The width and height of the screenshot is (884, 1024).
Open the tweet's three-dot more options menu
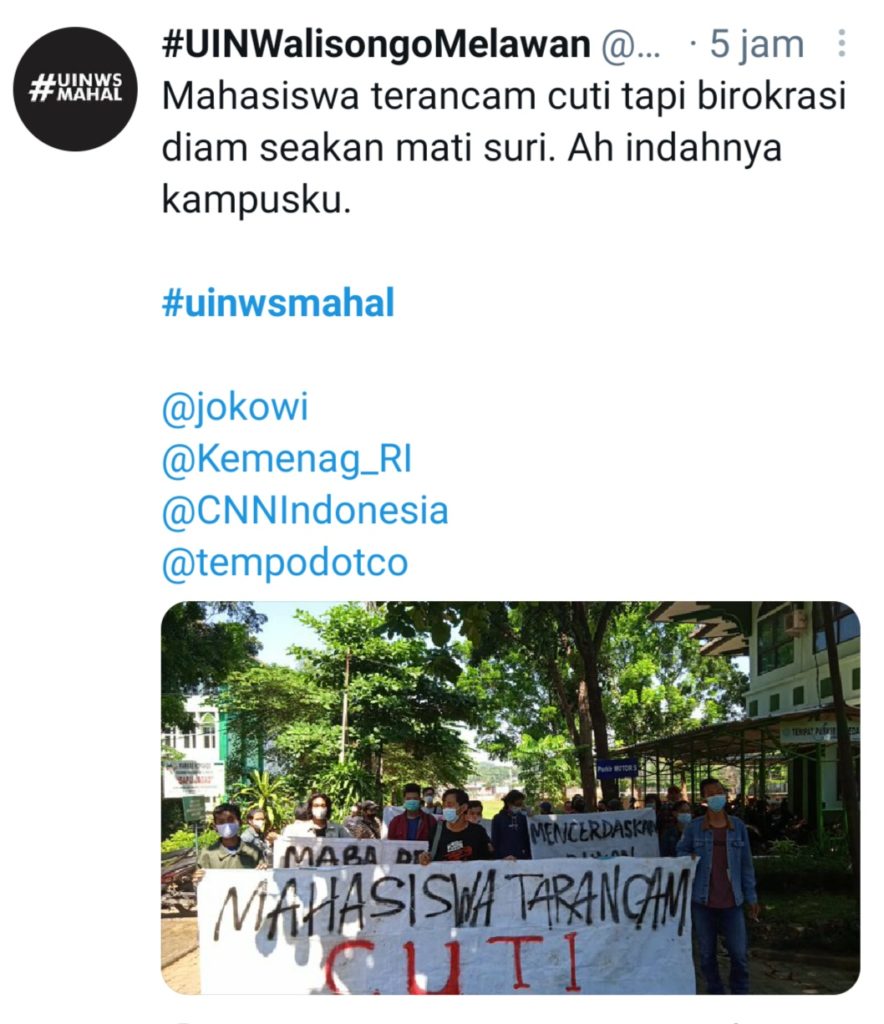coord(842,44)
